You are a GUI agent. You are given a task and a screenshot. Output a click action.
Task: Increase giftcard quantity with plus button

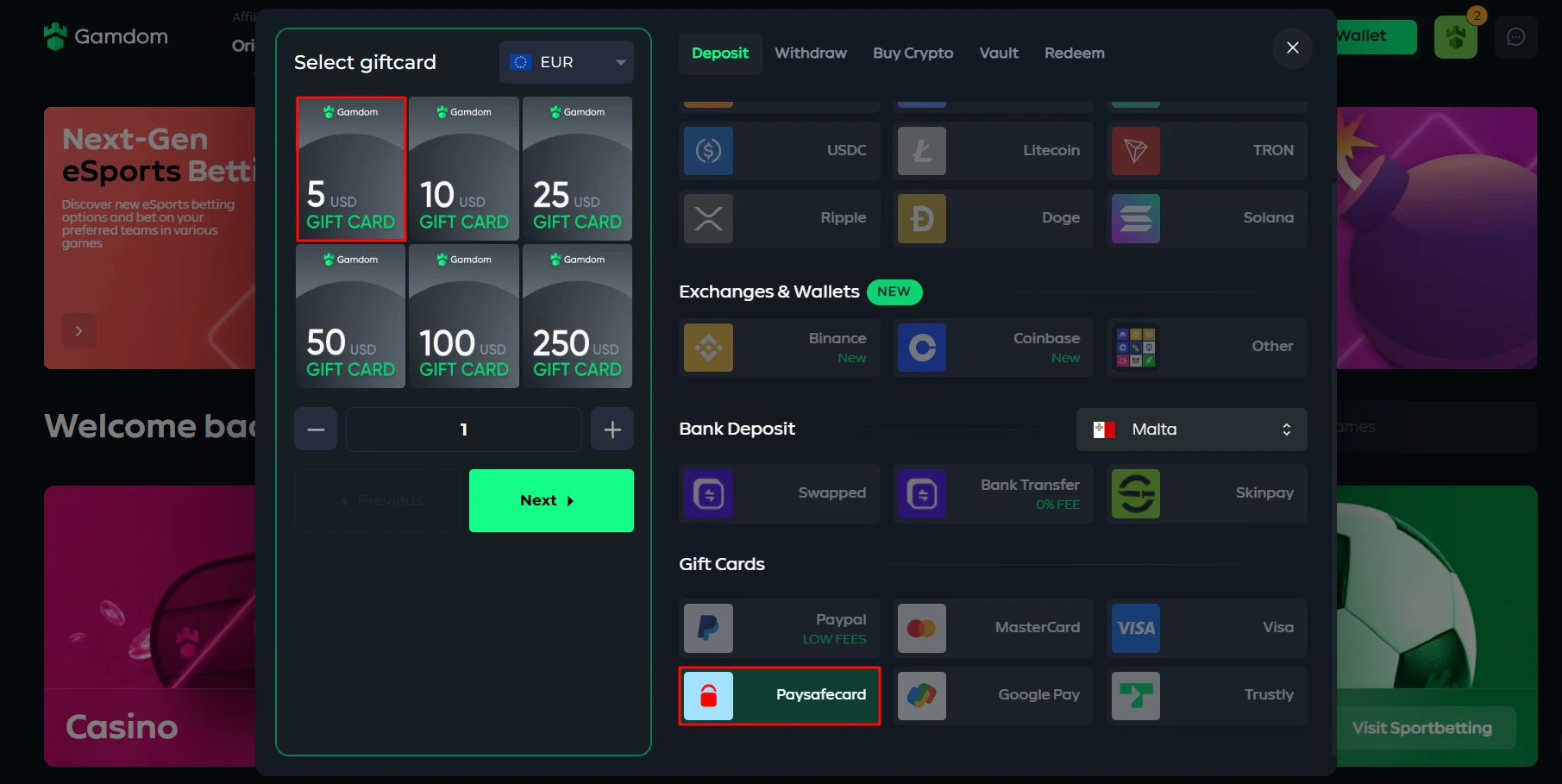click(612, 430)
